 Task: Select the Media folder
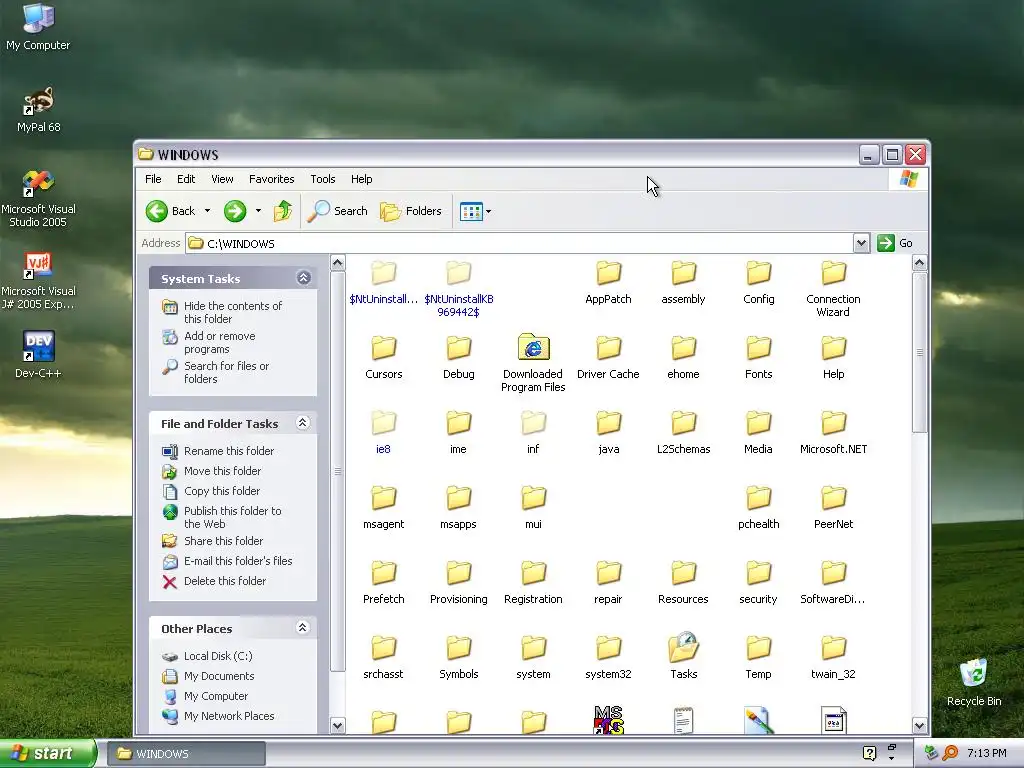click(758, 432)
